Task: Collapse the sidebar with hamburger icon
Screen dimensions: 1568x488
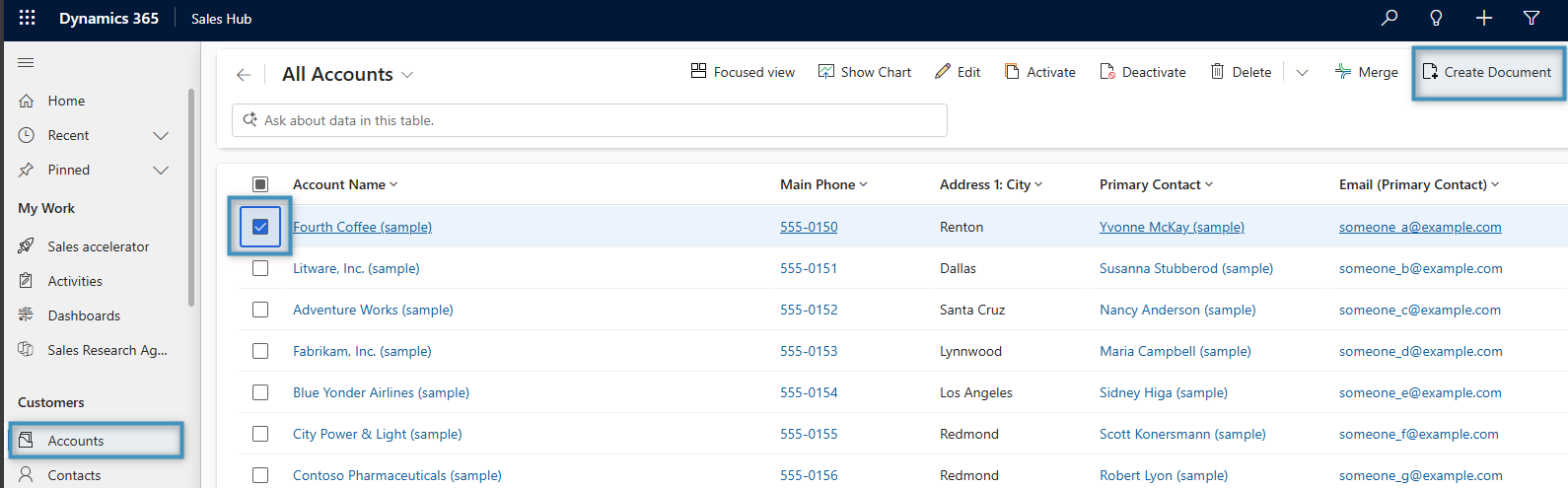Action: (x=26, y=63)
